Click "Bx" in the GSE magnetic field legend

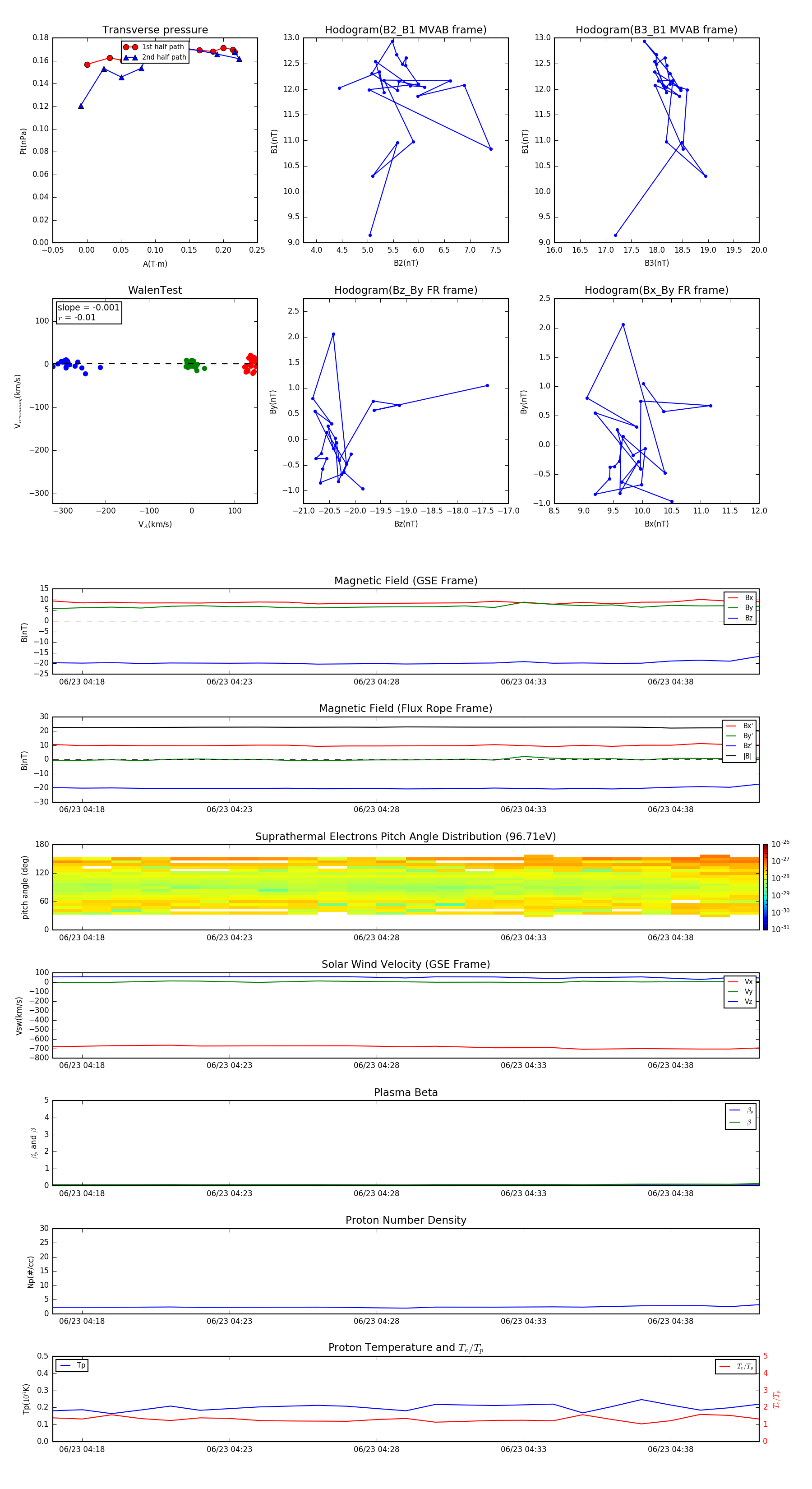pos(741,598)
